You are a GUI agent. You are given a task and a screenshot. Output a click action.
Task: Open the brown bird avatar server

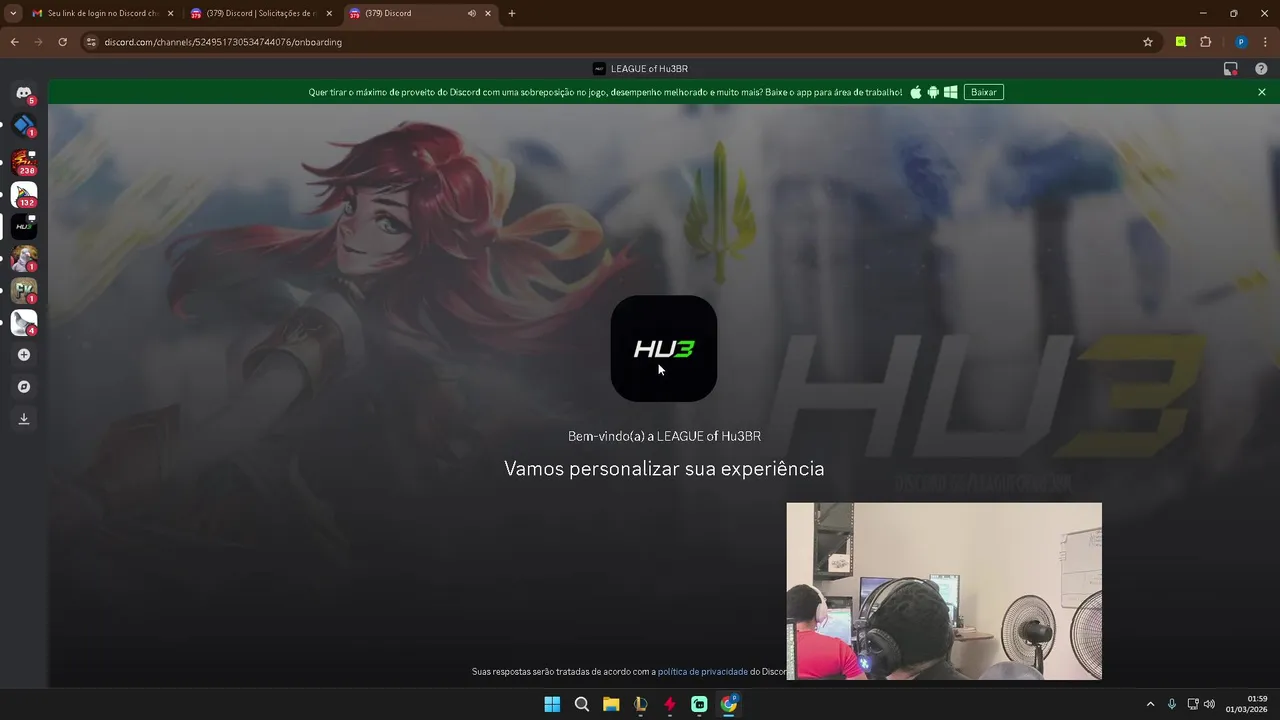[x=24, y=258]
